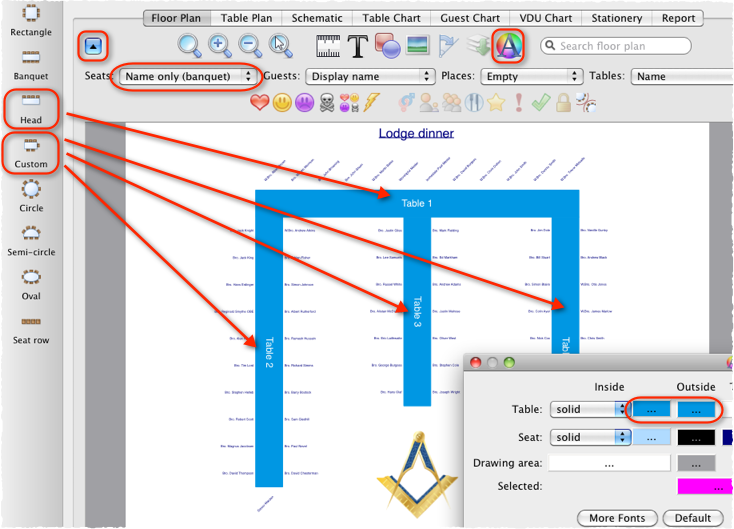Toggle the padlock locked icon

click(x=564, y=102)
